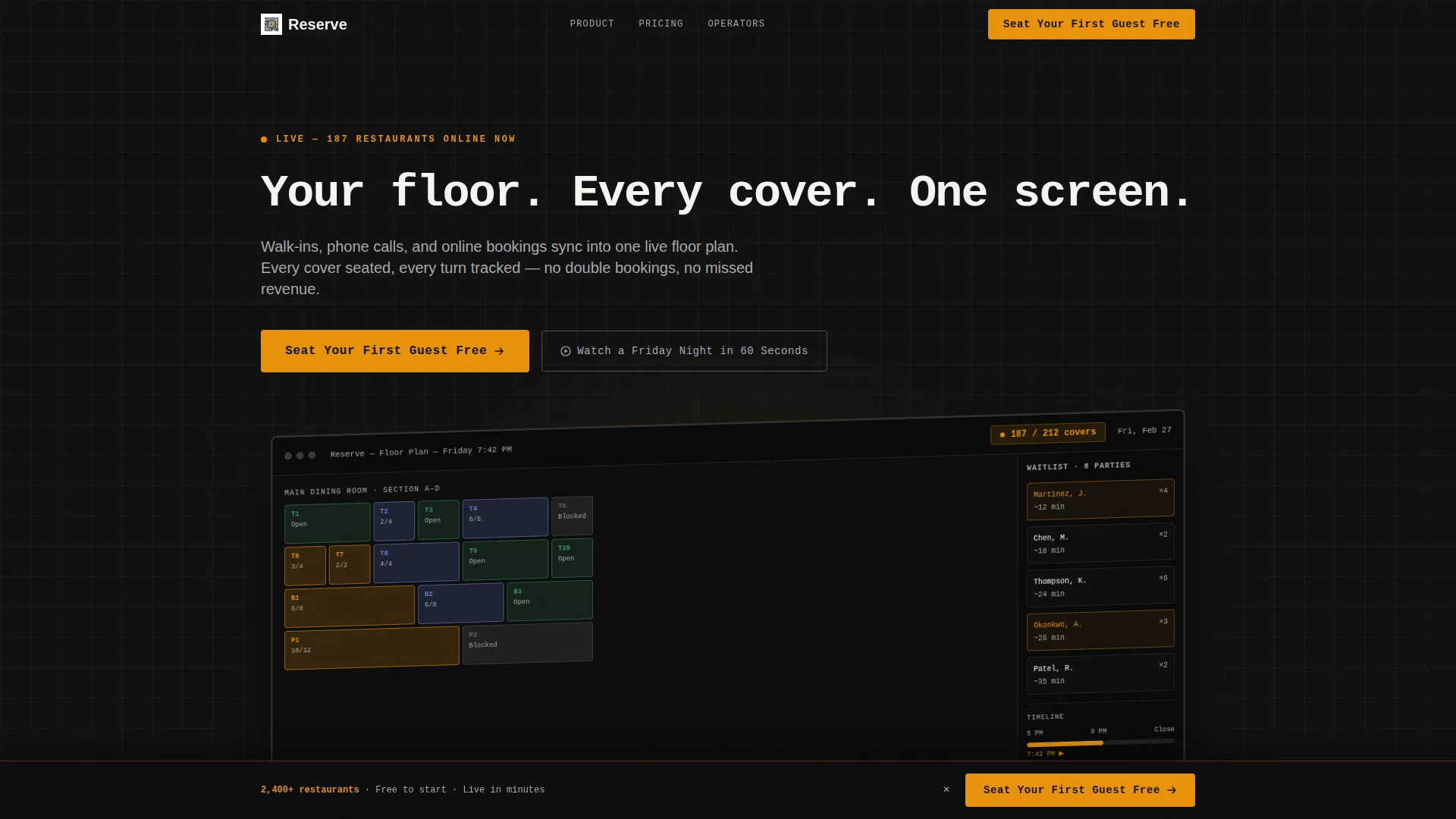This screenshot has width=1456, height=819.
Task: Click the bottom bar Seat Your First Guest Free button
Action: [1080, 790]
